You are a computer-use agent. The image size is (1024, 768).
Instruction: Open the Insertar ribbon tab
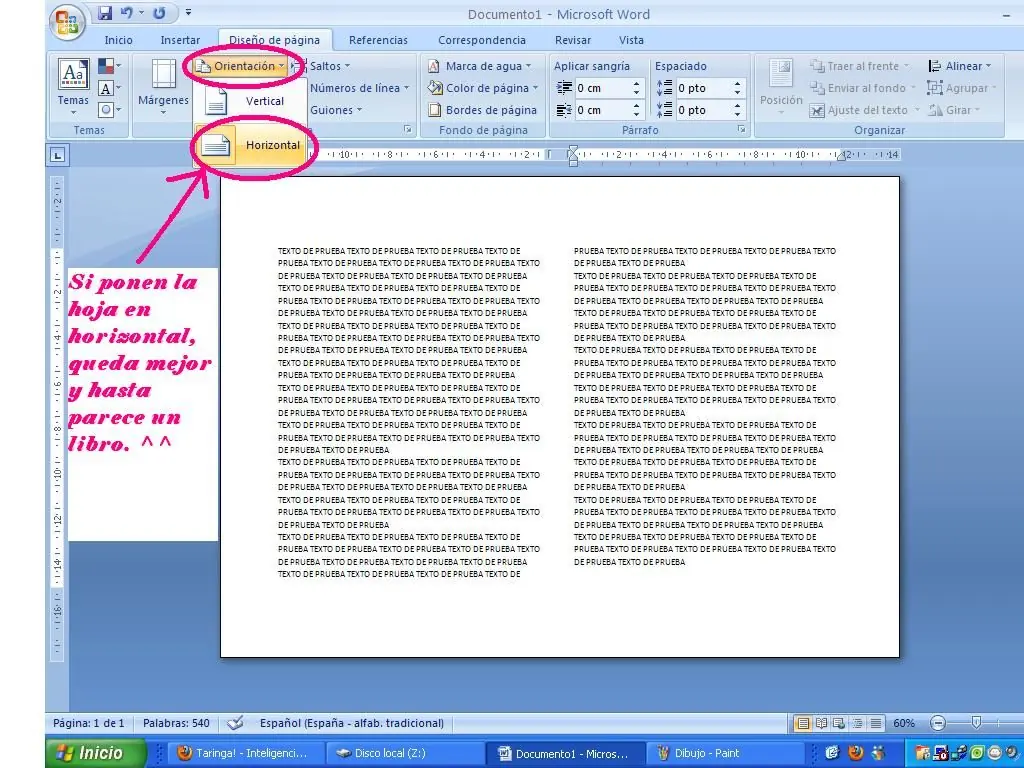[180, 40]
